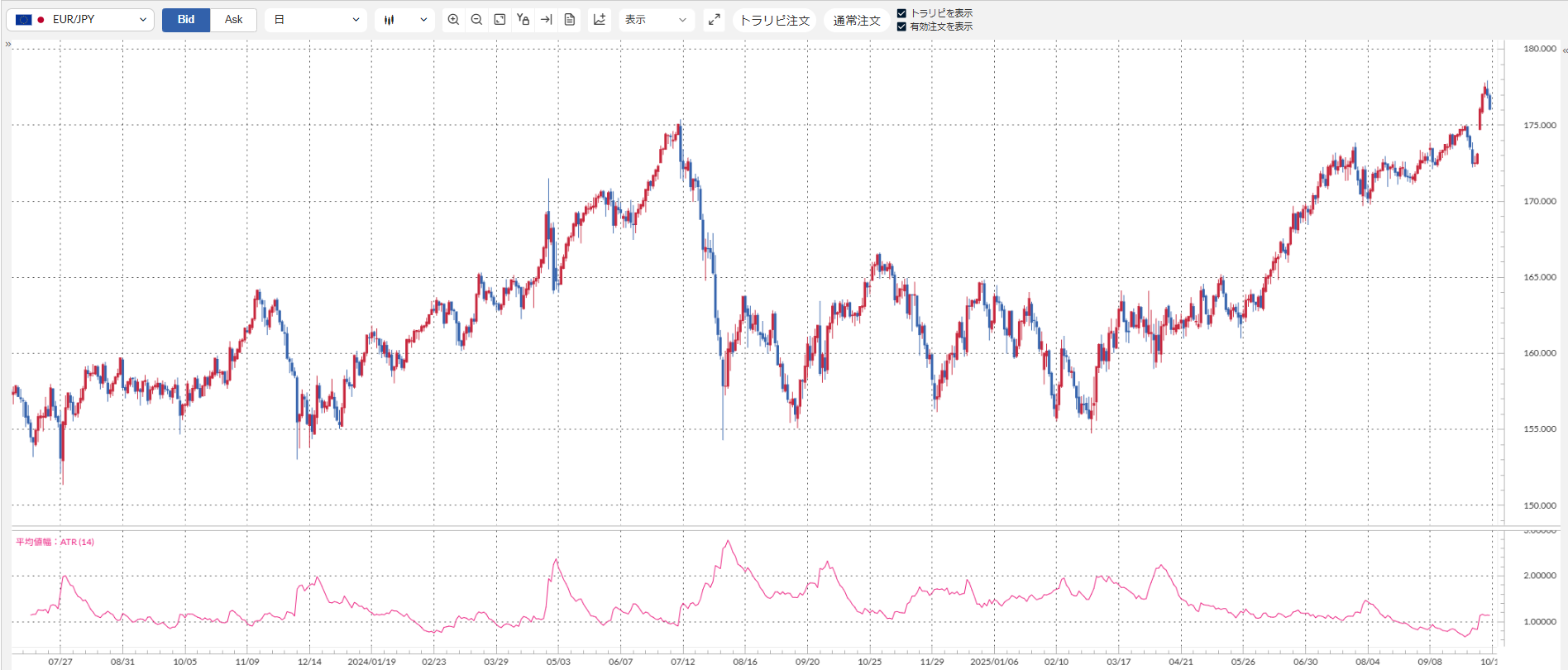Click the 150.000 price axis label
Viewport: 1568px width, 670px height.
[x=1540, y=505]
